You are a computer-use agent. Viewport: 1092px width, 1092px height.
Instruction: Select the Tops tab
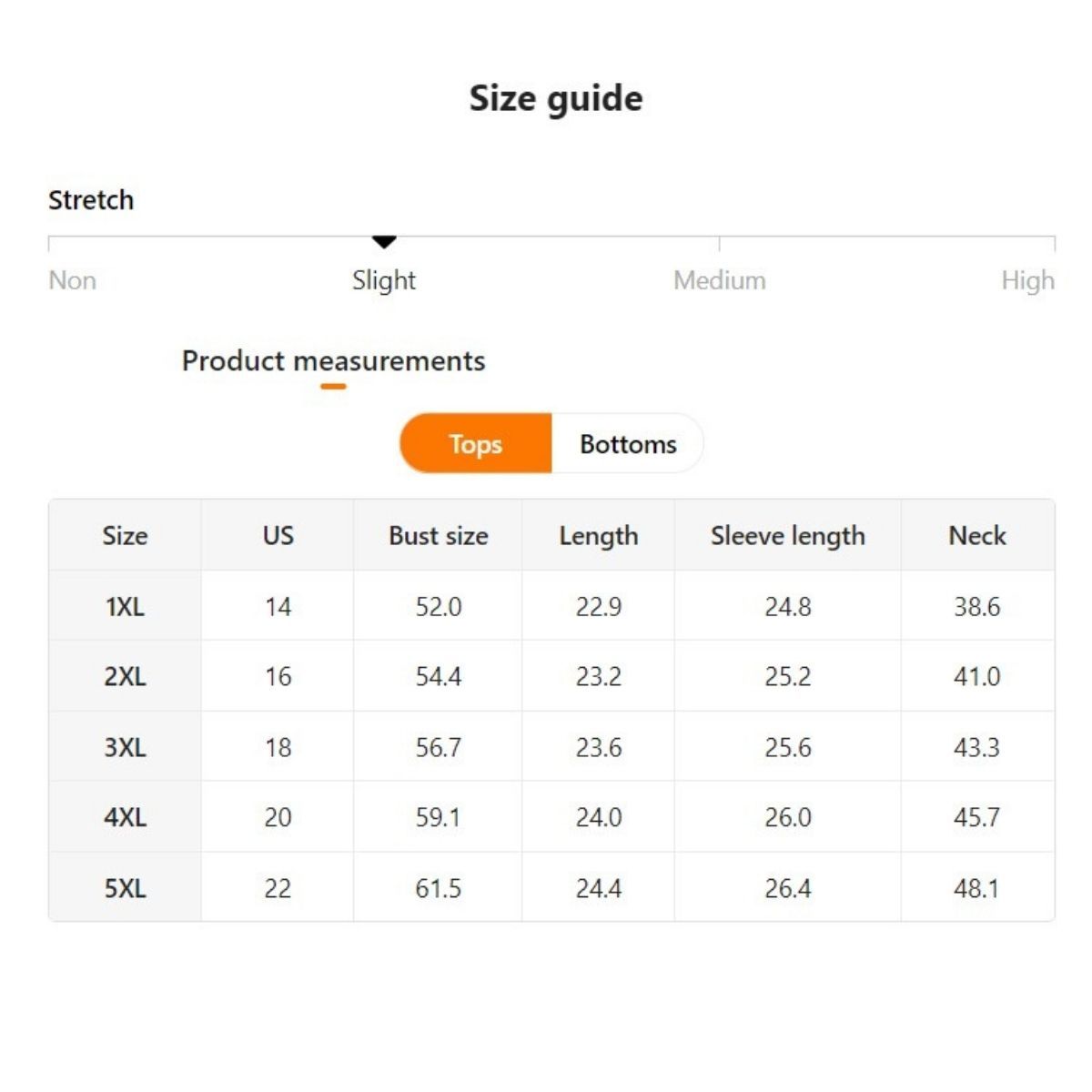(475, 444)
